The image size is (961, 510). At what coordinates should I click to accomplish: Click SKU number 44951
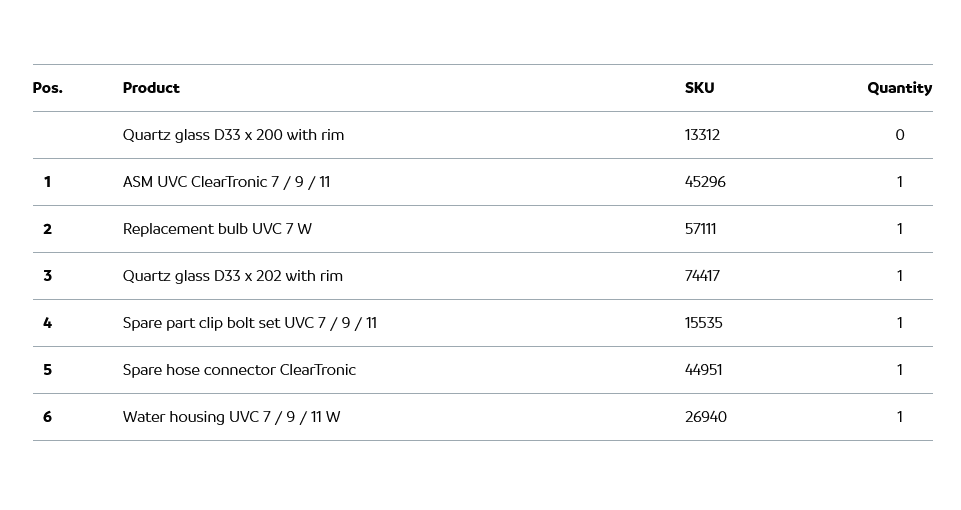pyautogui.click(x=703, y=370)
